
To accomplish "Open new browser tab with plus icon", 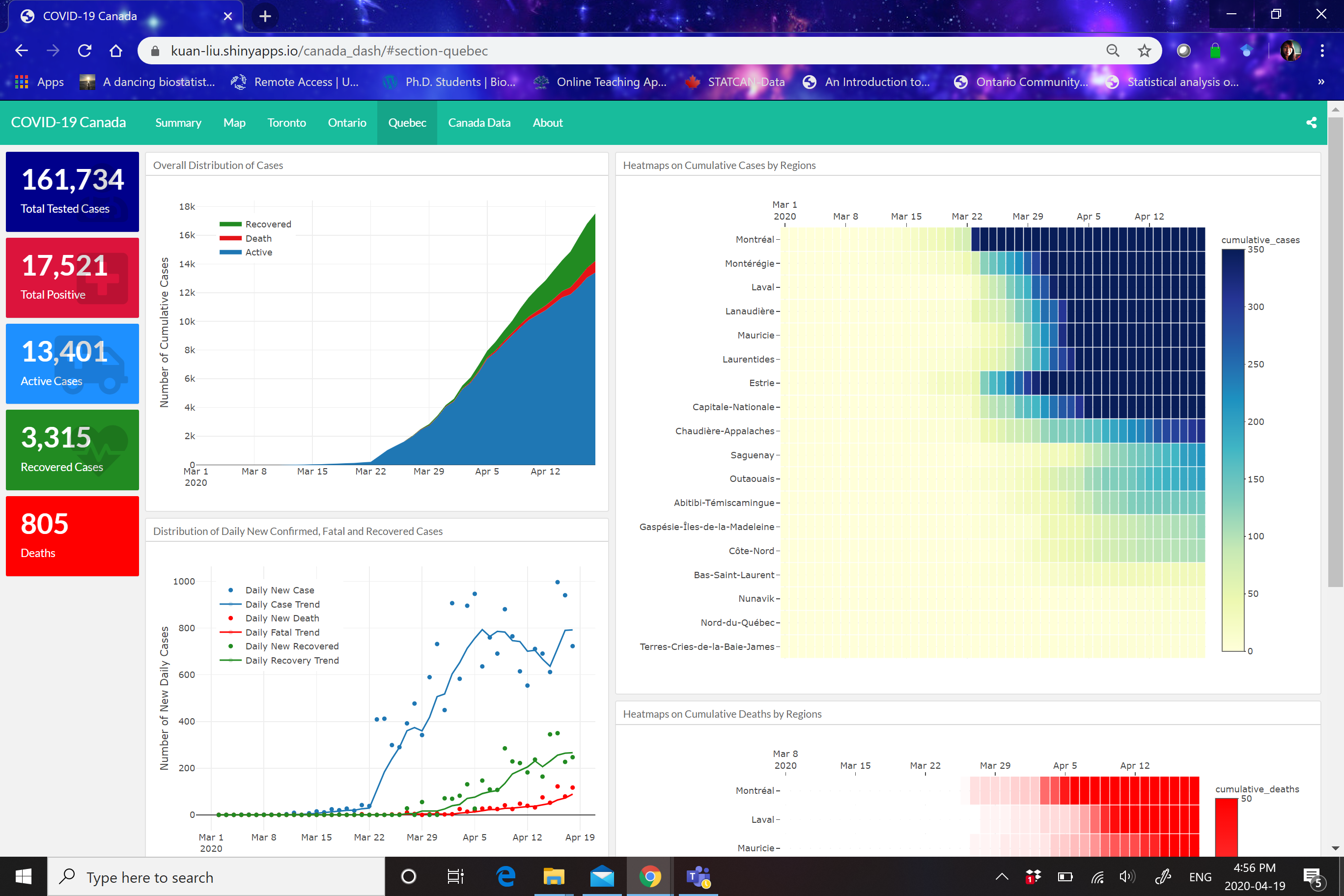I will click(x=265, y=16).
